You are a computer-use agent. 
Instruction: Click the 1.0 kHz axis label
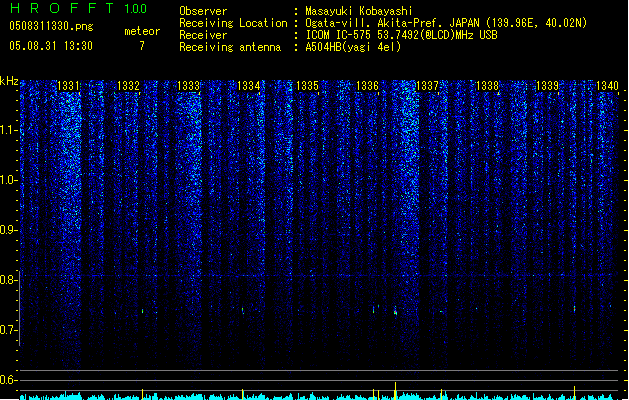click(8, 180)
